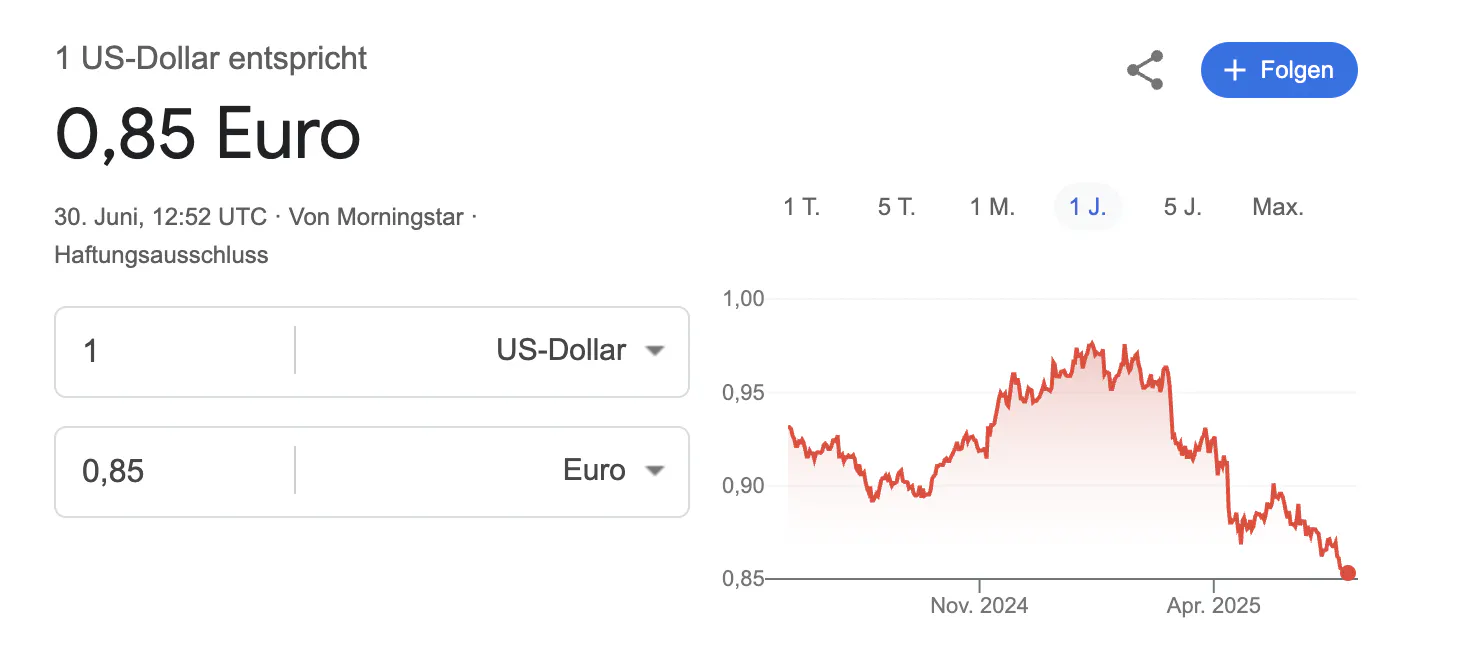Click the Nov. 2024 axis label

[x=979, y=605]
